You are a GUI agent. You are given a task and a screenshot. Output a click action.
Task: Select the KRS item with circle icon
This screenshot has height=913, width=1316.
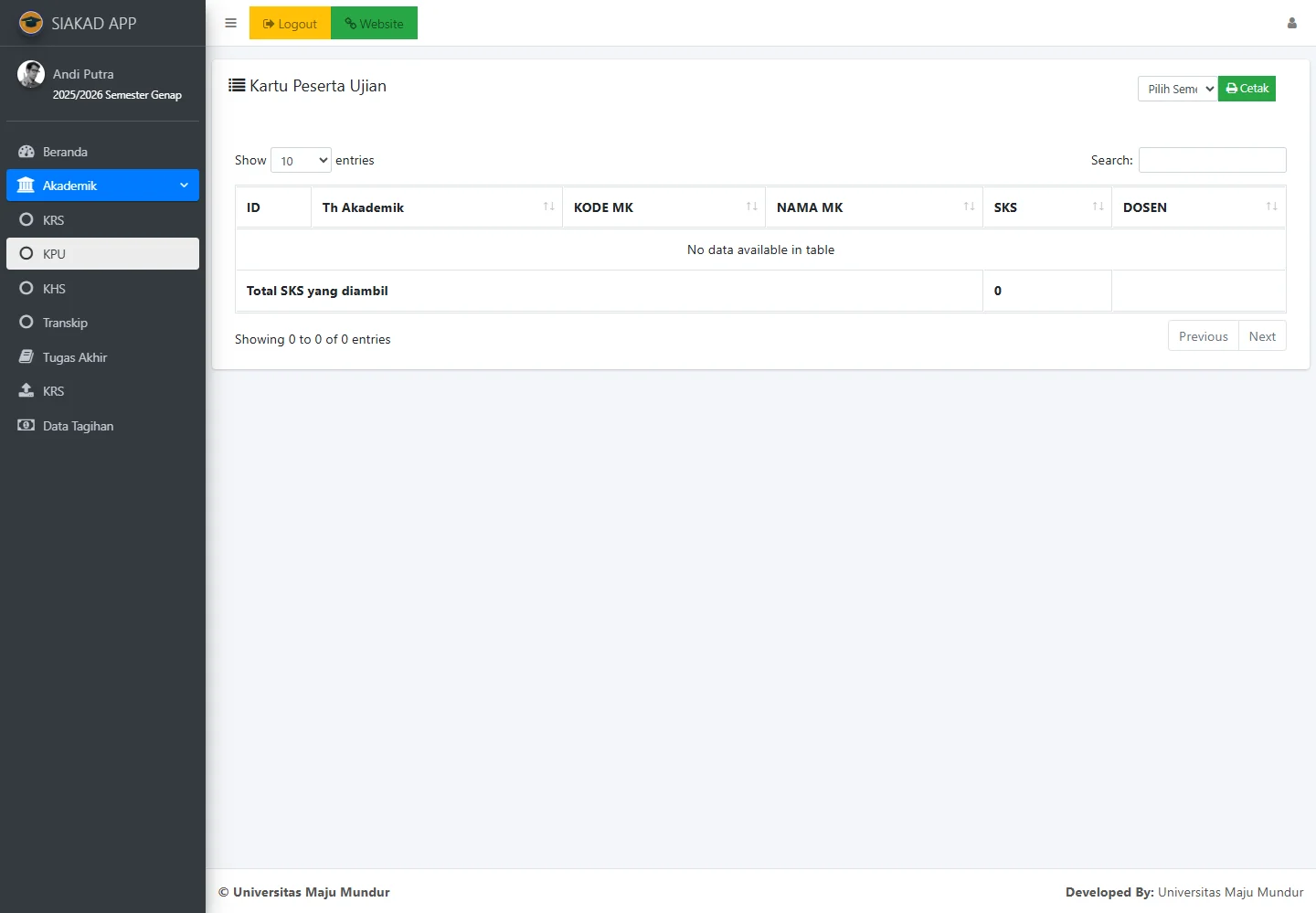coord(53,220)
